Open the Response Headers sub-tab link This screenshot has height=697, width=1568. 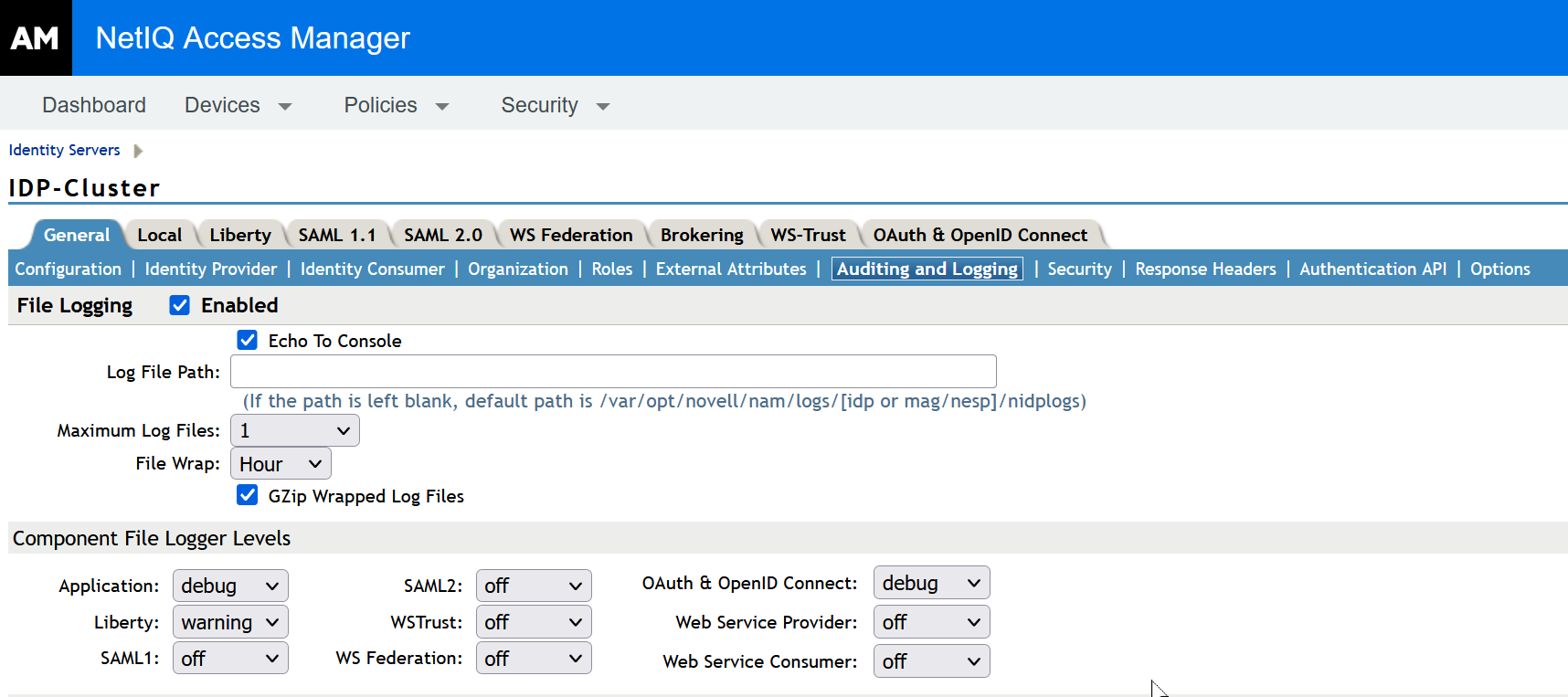(x=1205, y=269)
